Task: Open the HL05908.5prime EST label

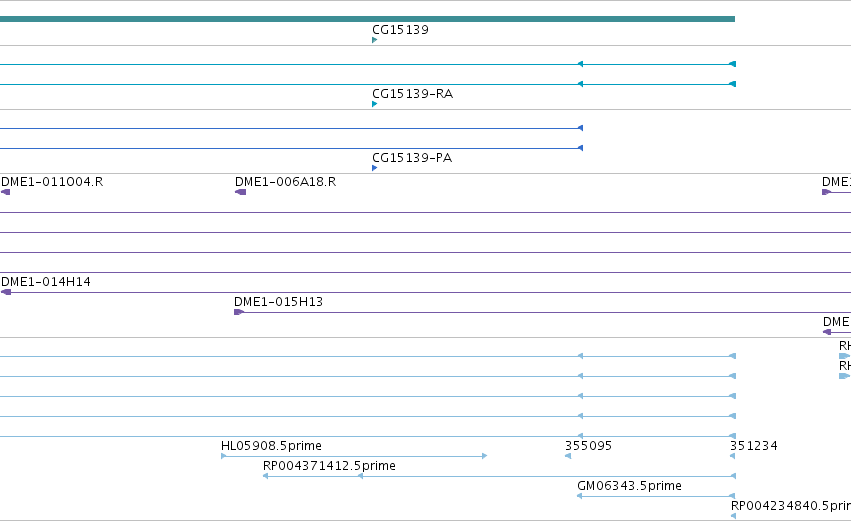Action: pos(271,446)
